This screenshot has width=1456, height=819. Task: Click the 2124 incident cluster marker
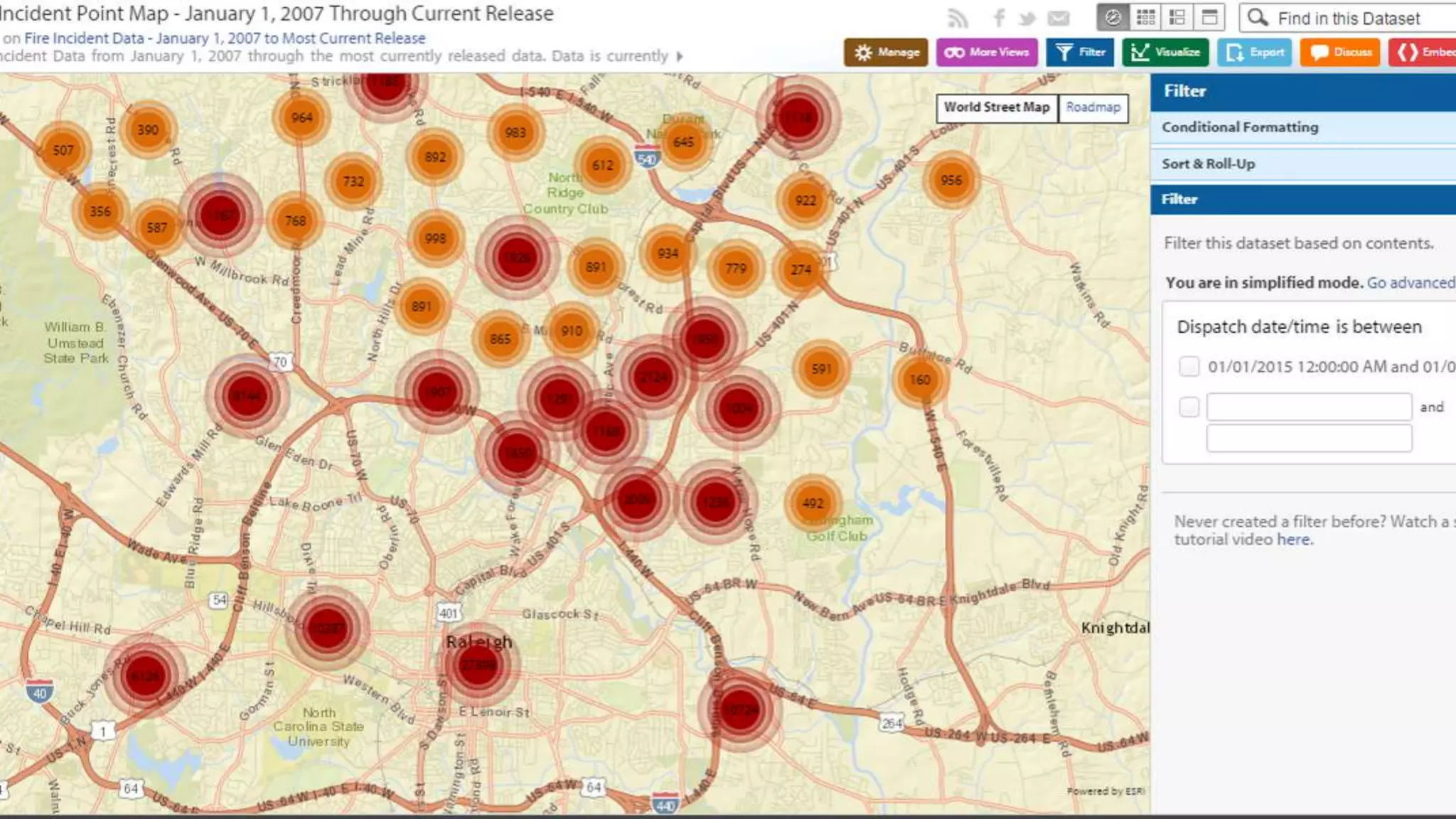[653, 378]
